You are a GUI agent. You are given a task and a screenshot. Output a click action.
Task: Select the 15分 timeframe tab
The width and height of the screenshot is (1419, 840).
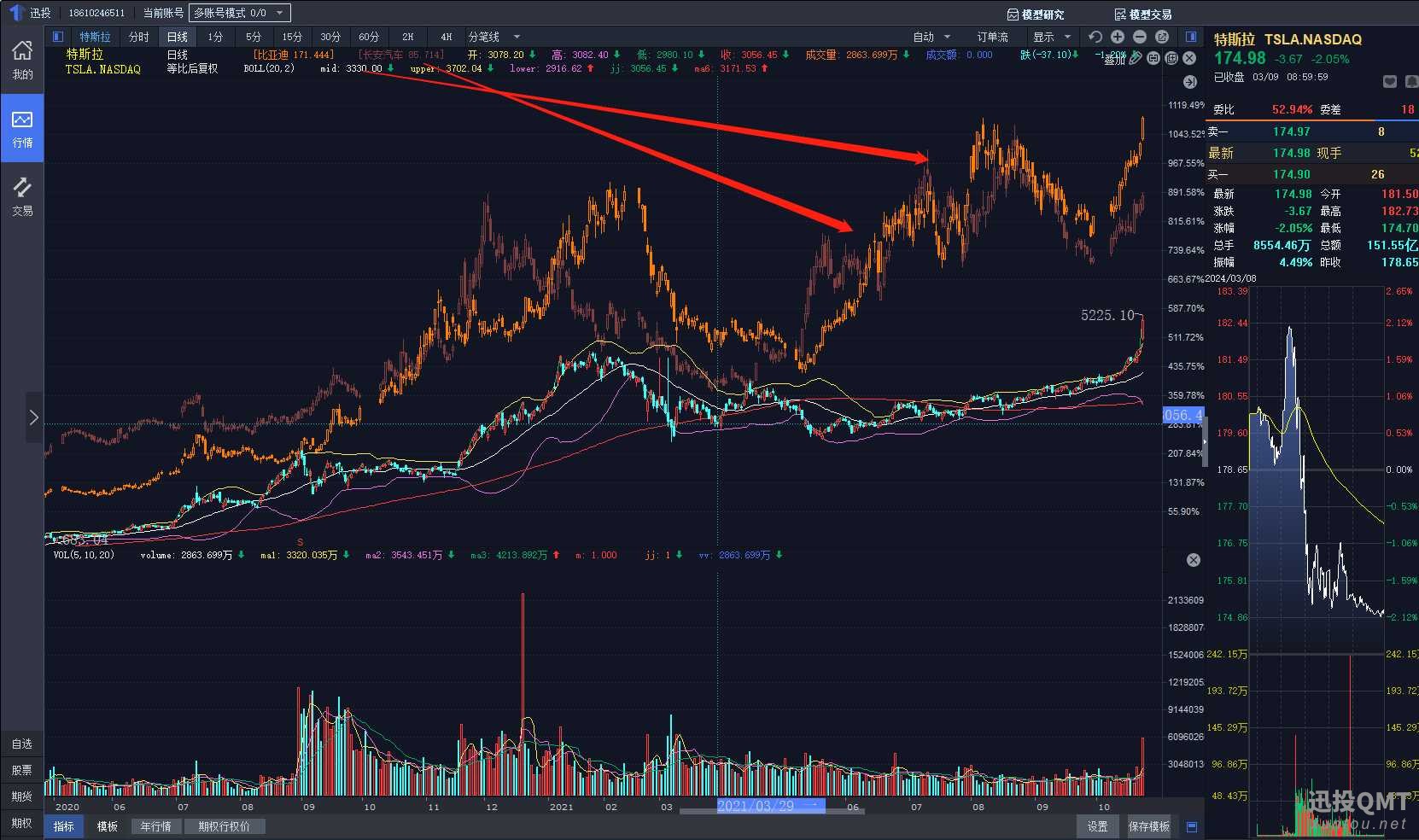coord(292,37)
